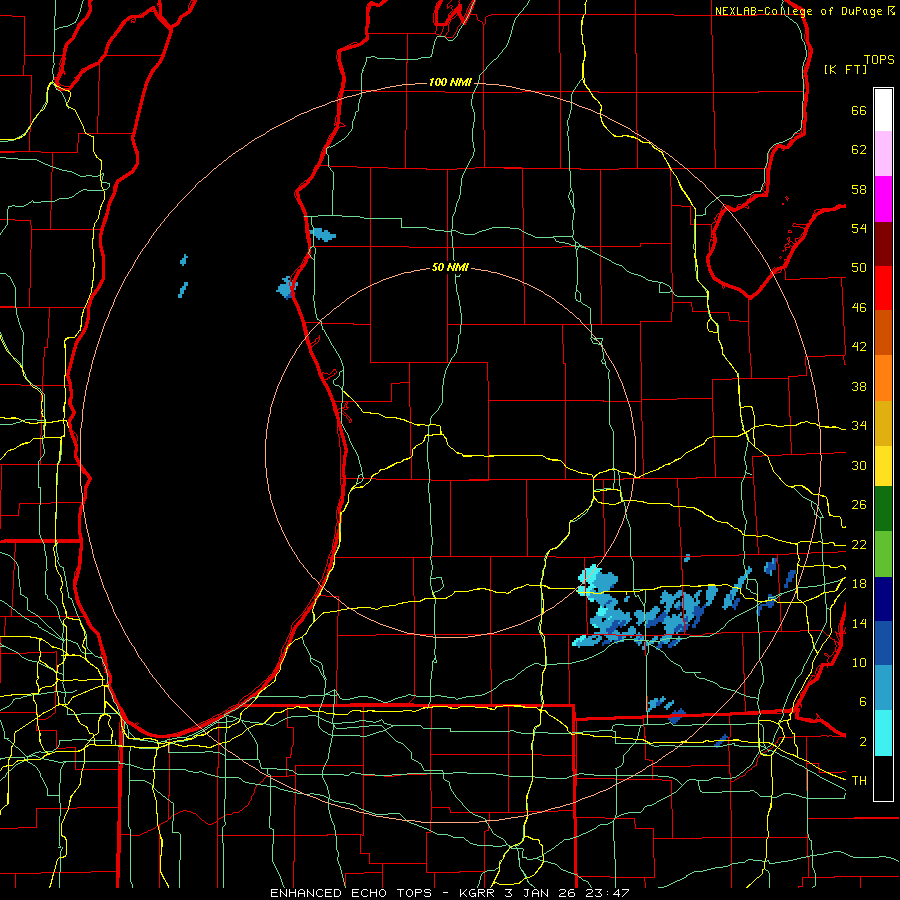Click the 'TOPS' legend heading
The width and height of the screenshot is (900, 900).
[879, 60]
